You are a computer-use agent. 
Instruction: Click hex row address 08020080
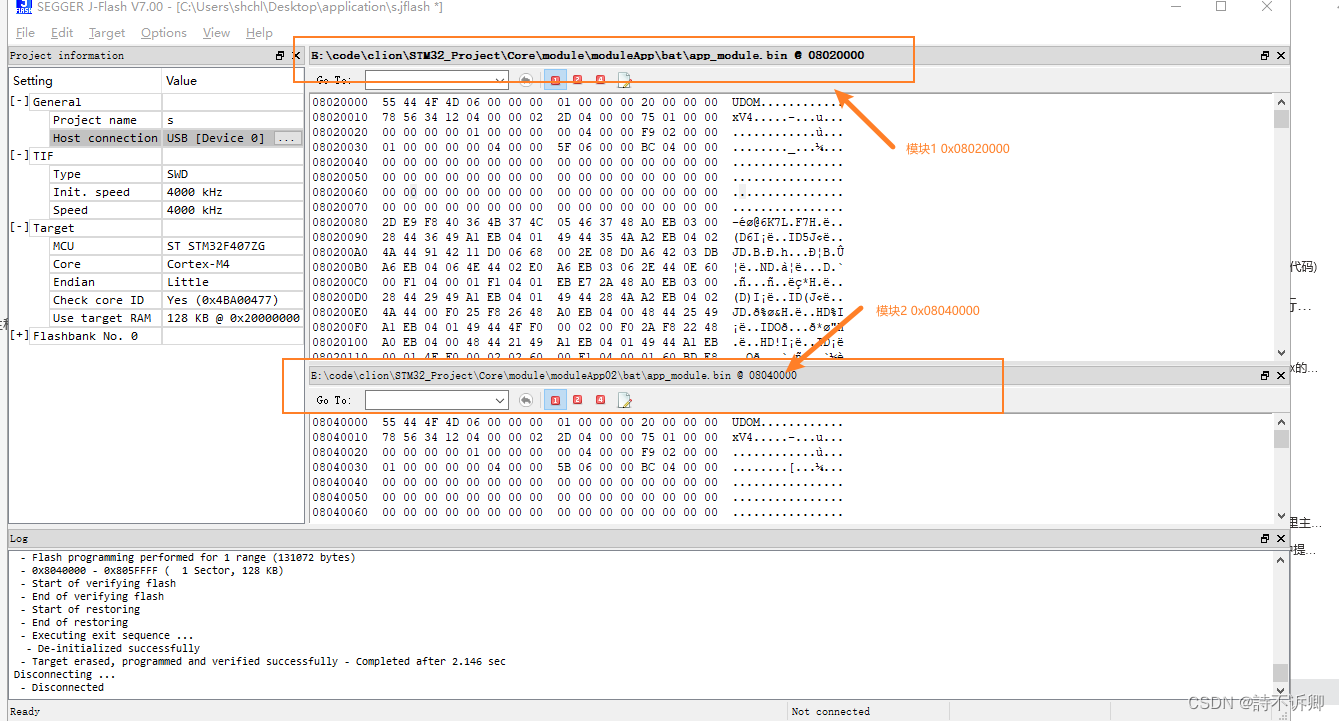[x=340, y=222]
